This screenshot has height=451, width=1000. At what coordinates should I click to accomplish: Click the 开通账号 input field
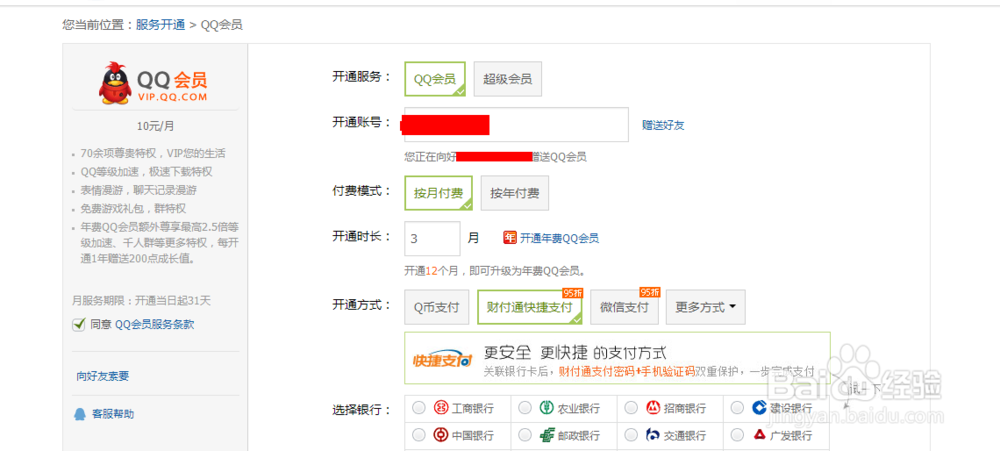(517, 124)
